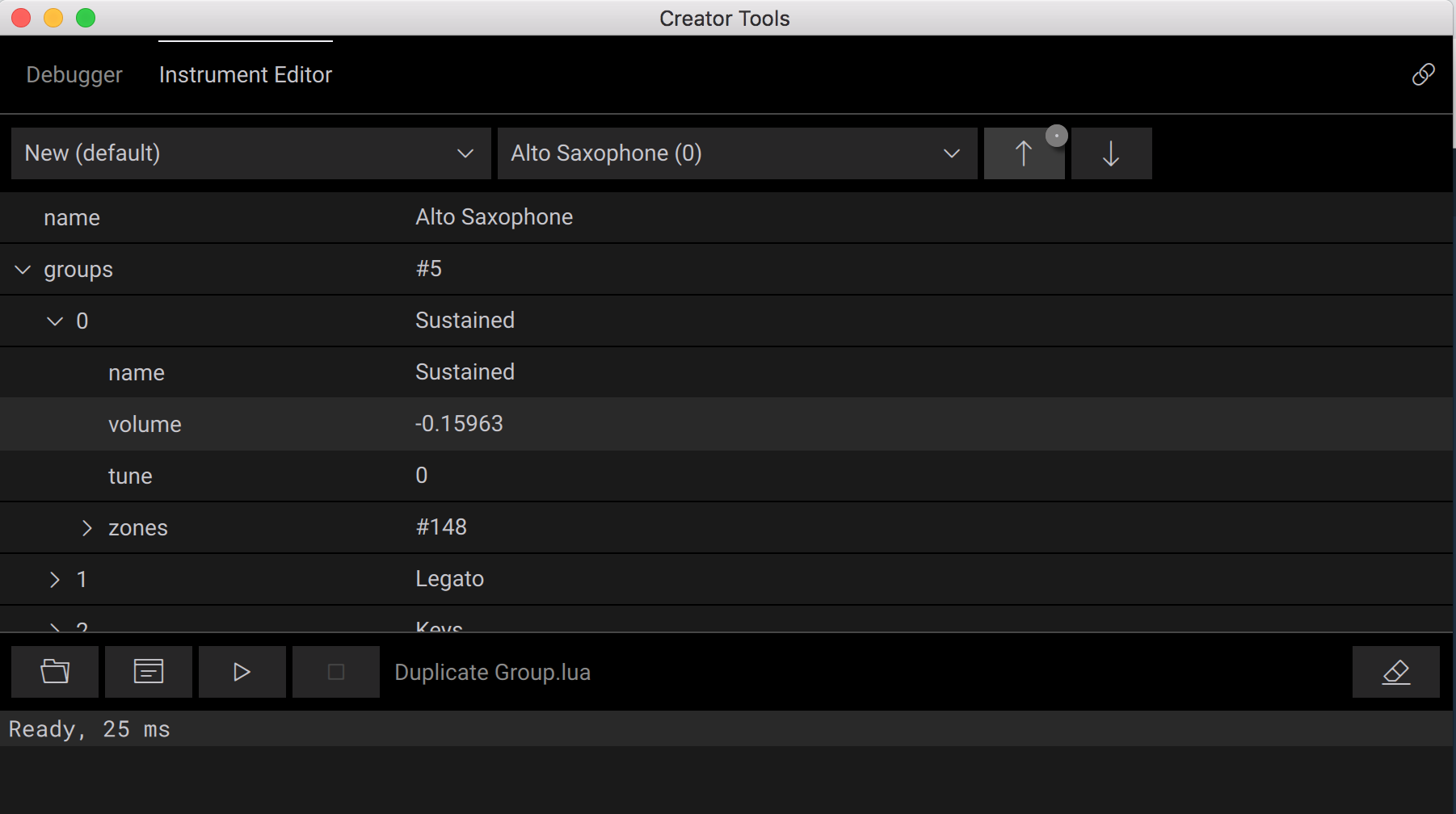The height and width of the screenshot is (814, 1456).
Task: Click the green macOS zoom button
Action: tap(86, 18)
